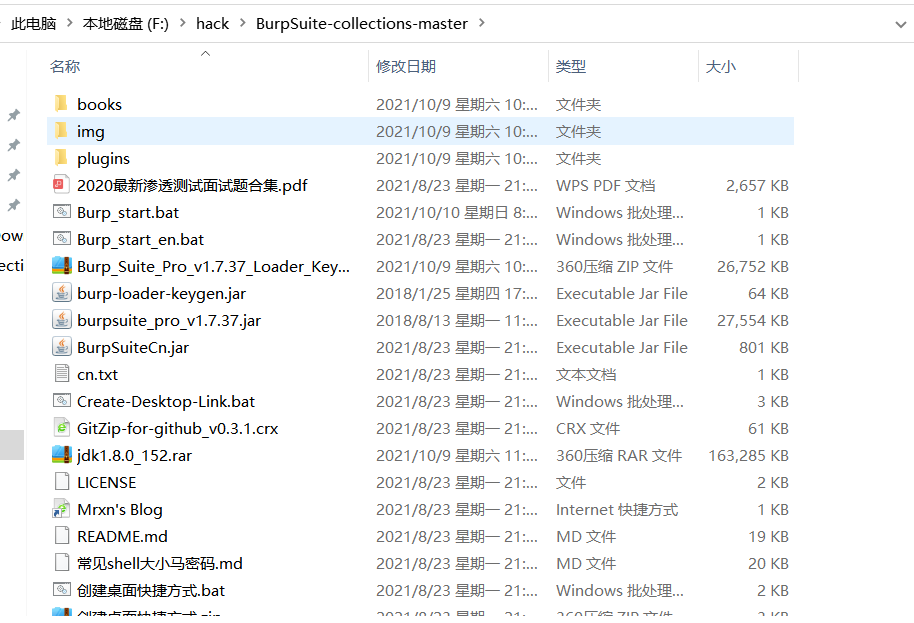The width and height of the screenshot is (914, 623).
Task: Sort by the 类型 column header
Action: [x=571, y=66]
